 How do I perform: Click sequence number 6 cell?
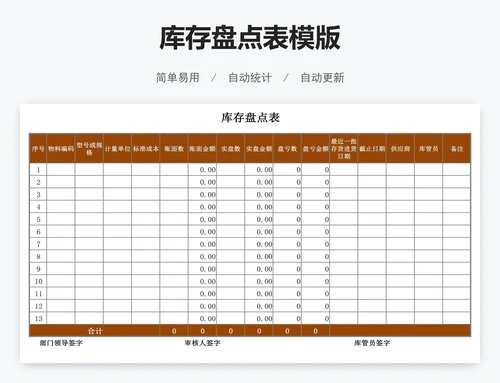[38, 232]
